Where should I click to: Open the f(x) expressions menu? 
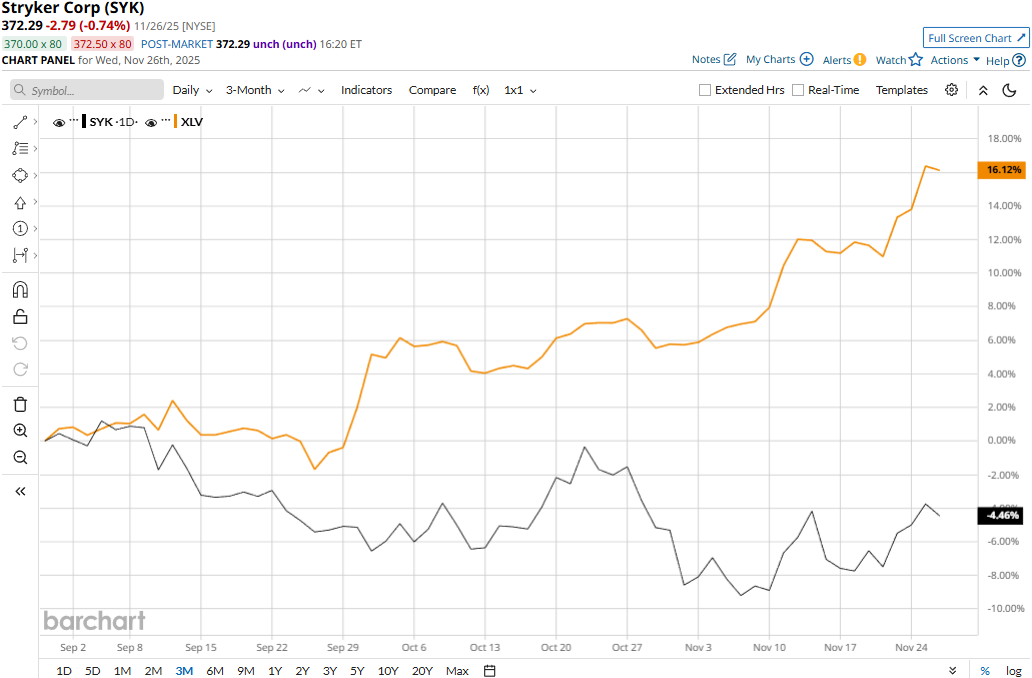tap(480, 90)
